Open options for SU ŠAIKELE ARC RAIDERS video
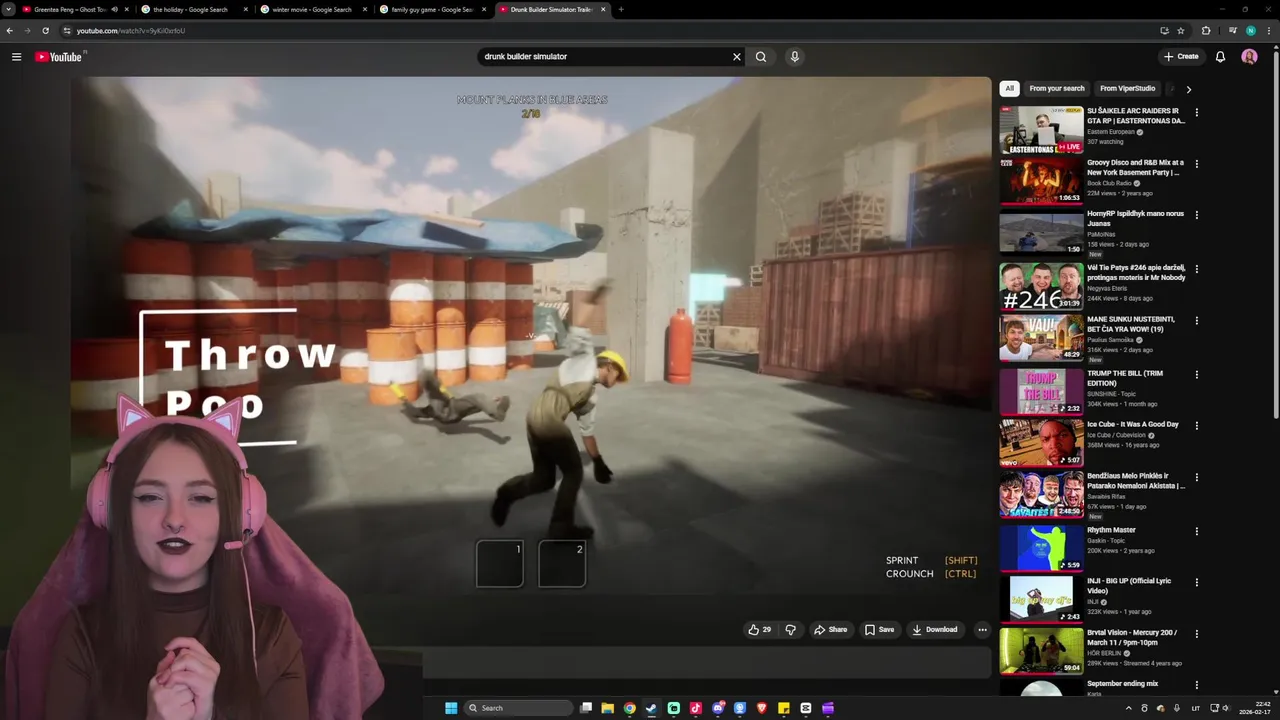The image size is (1280, 720). 1196,112
